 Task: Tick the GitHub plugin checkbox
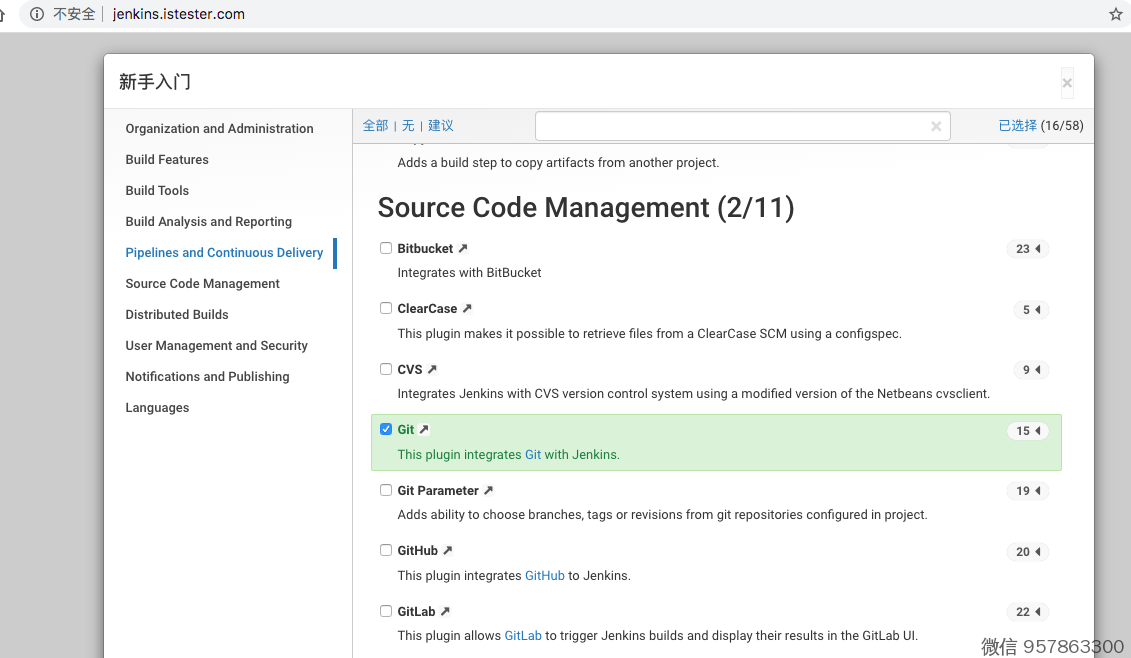pyautogui.click(x=386, y=550)
